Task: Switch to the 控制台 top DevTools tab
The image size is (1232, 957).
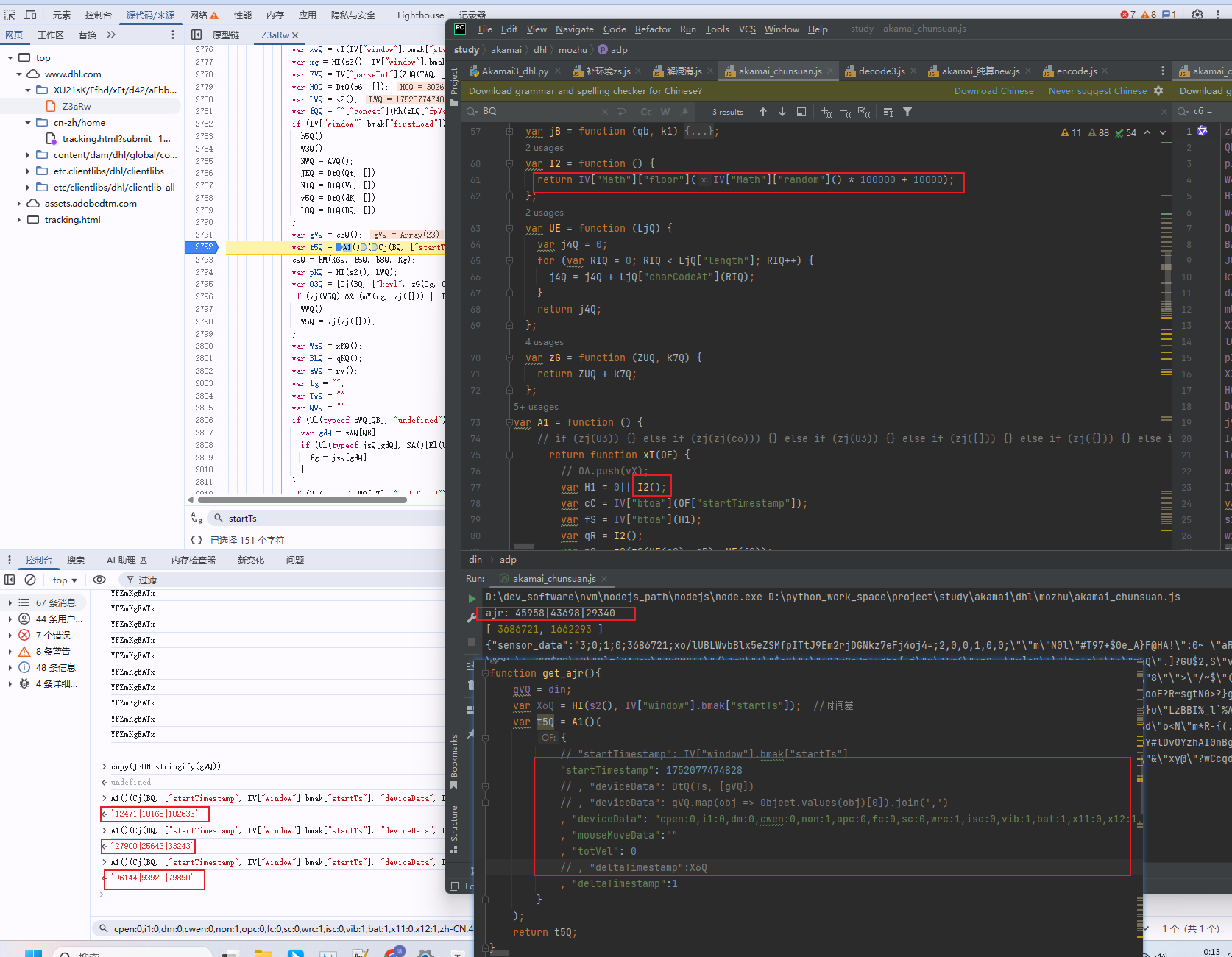Action: [x=98, y=15]
